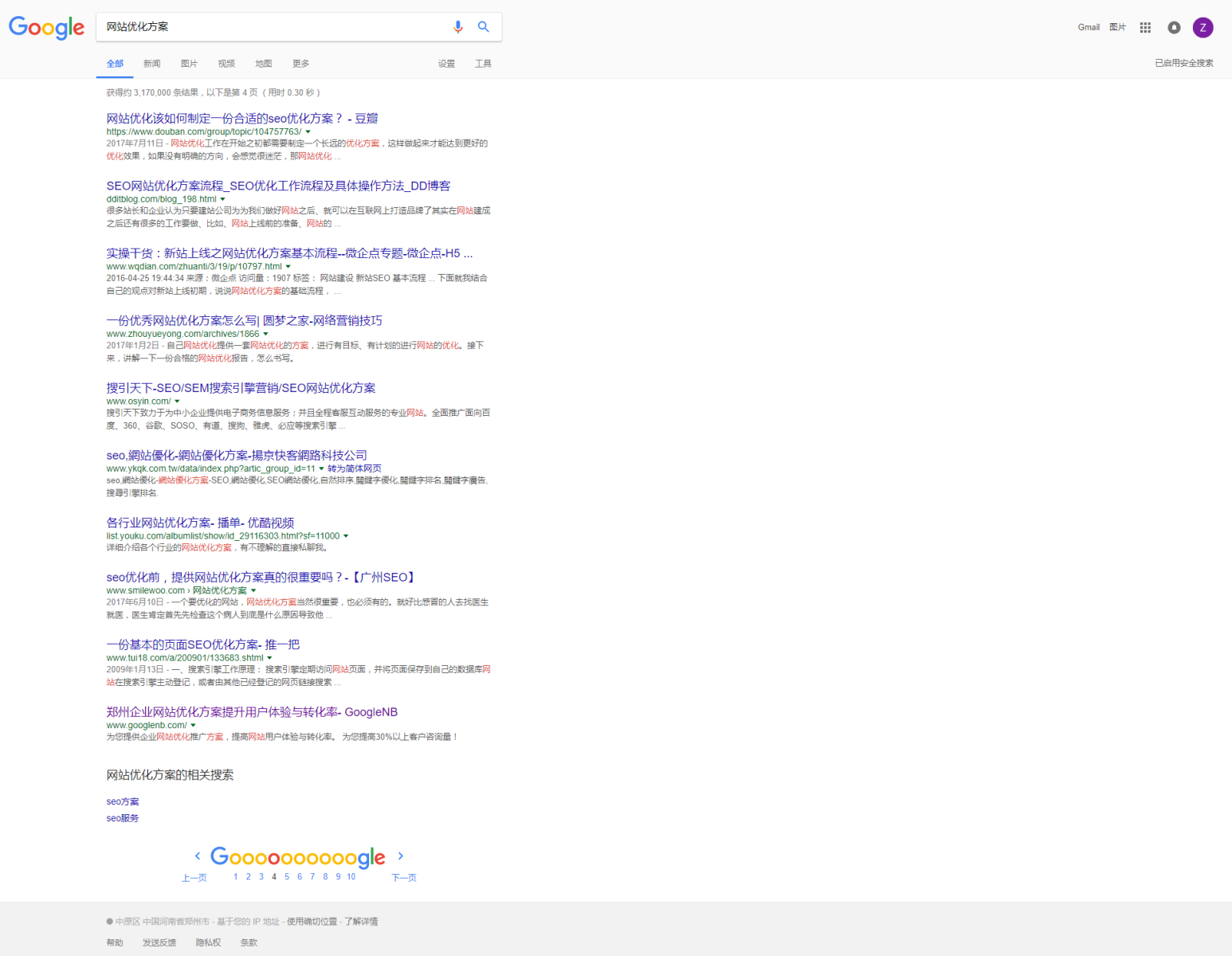
Task: Expand the smilewoo.com result arrow
Action: point(253,591)
